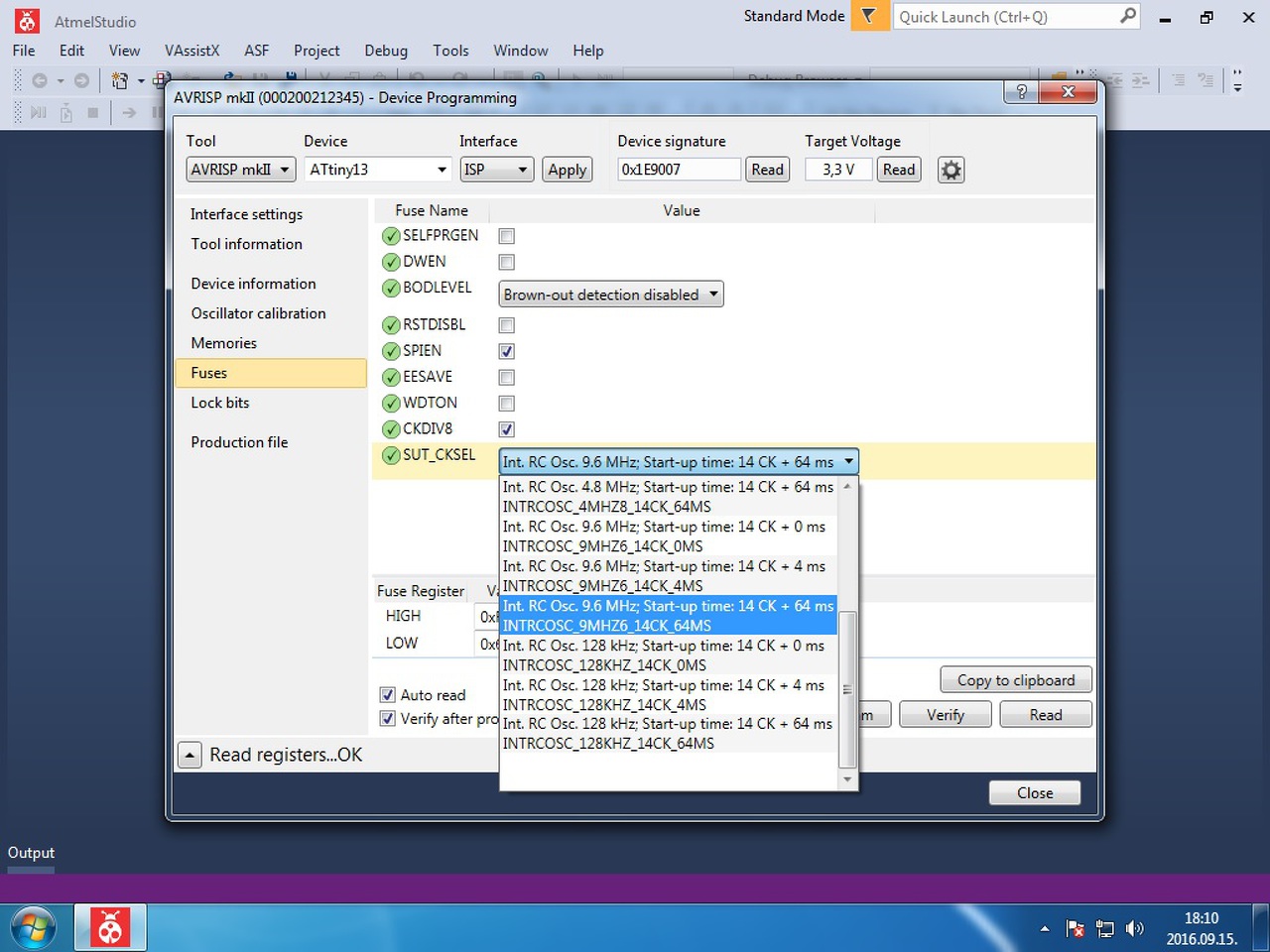Uncheck the Auto read checkbox
Screen dimensions: 1270x952
tap(388, 695)
